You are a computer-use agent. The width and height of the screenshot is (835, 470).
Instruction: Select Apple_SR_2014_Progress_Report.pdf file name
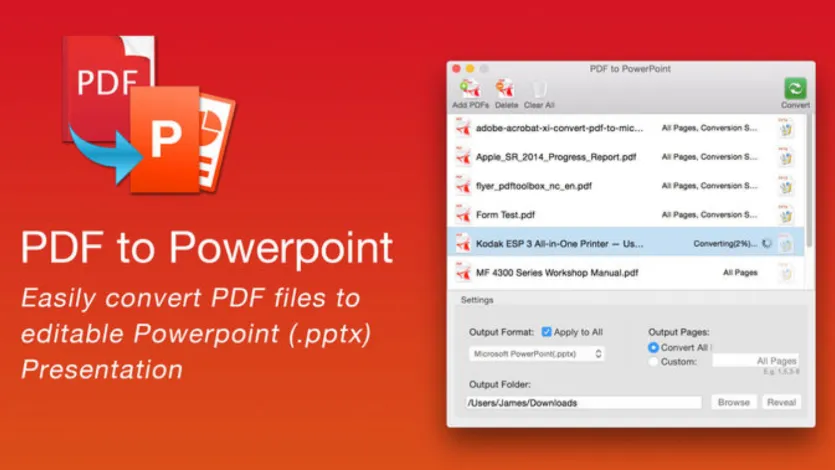pyautogui.click(x=556, y=157)
